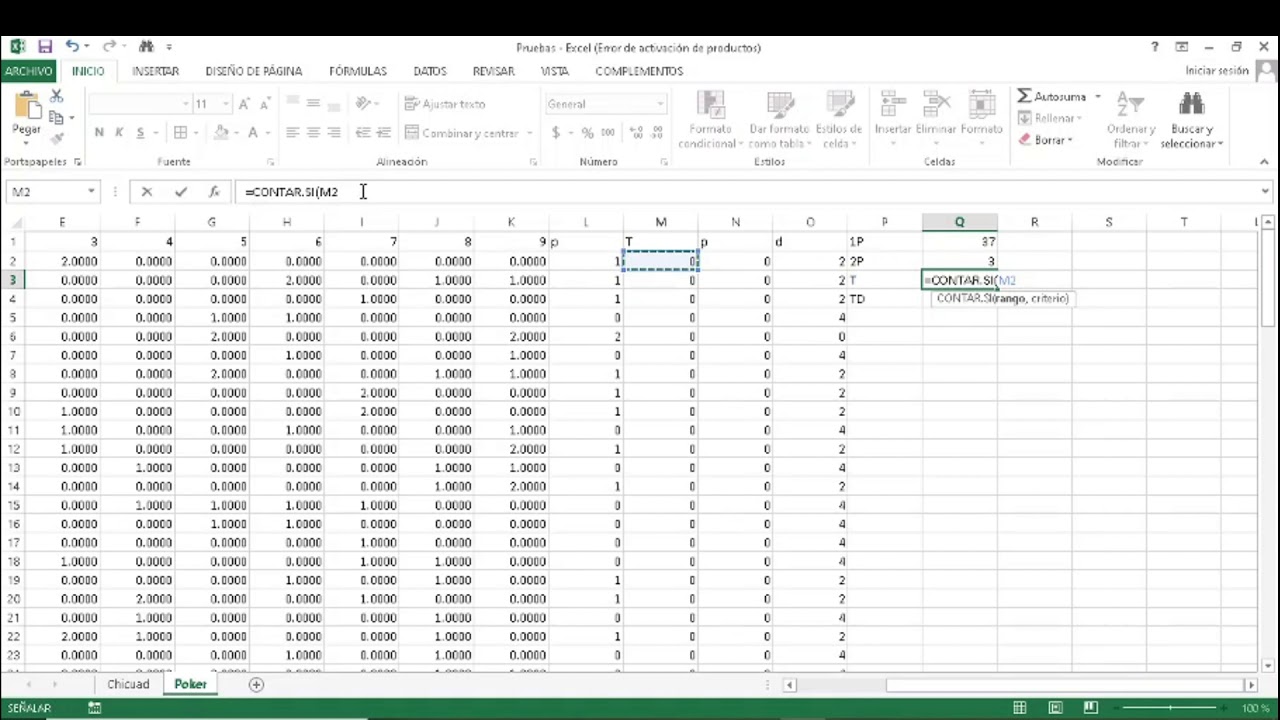This screenshot has height=720, width=1280.
Task: Switch to the DATOS tab
Action: (x=430, y=71)
